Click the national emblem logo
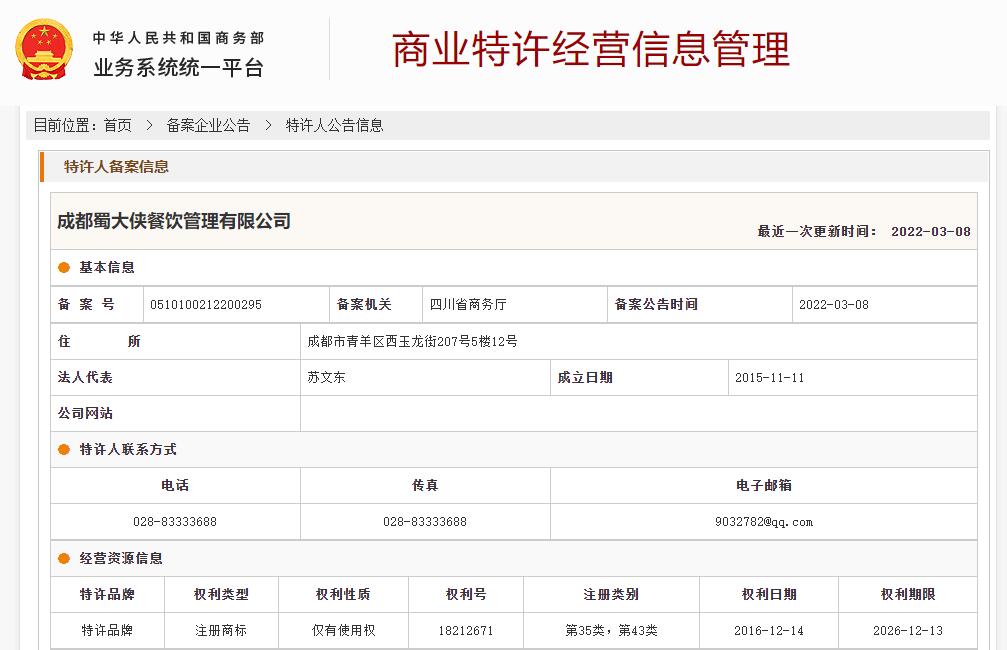 (x=44, y=49)
